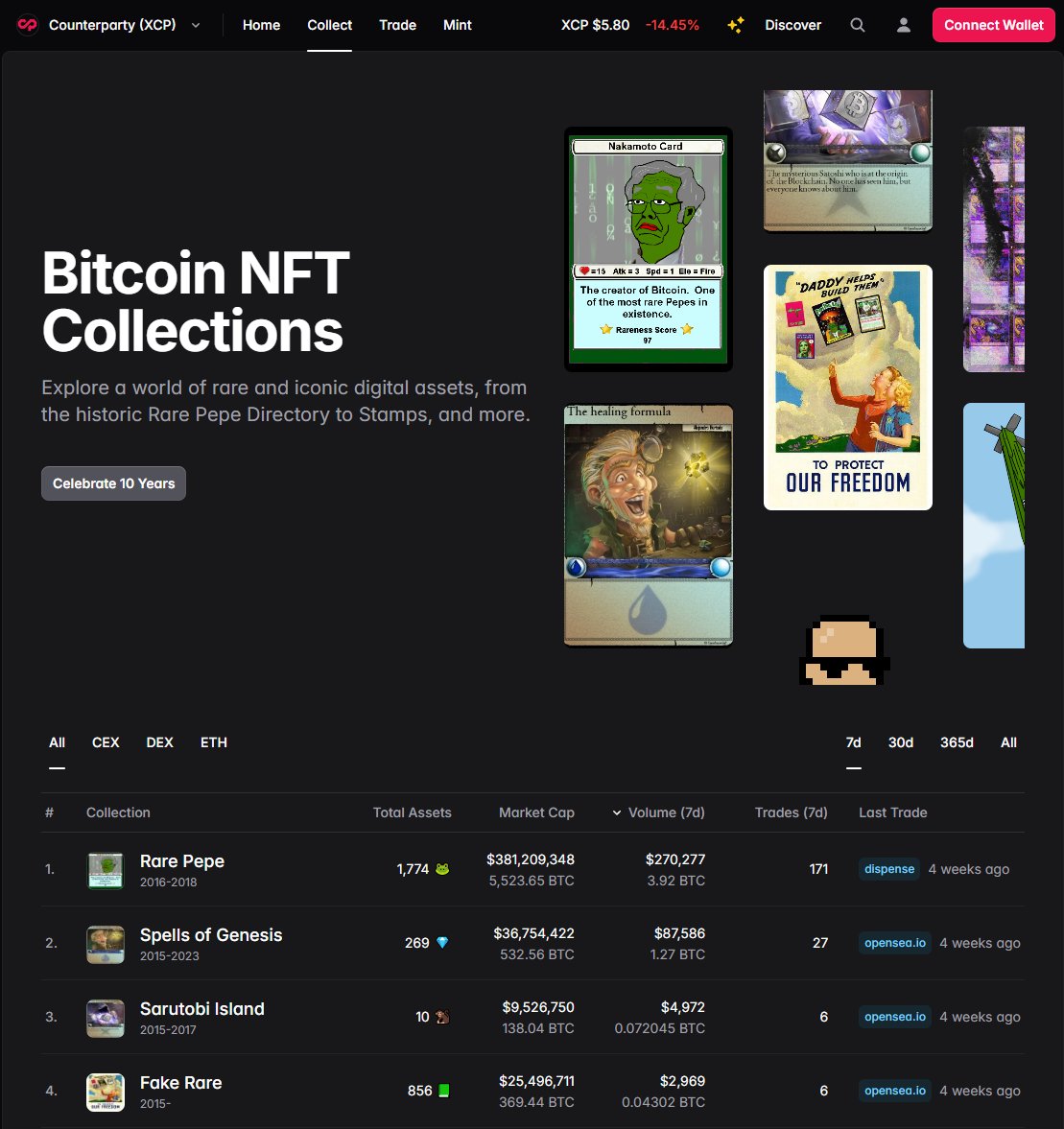Sort by the Market Cap column header
1064x1129 pixels.
coord(536,812)
